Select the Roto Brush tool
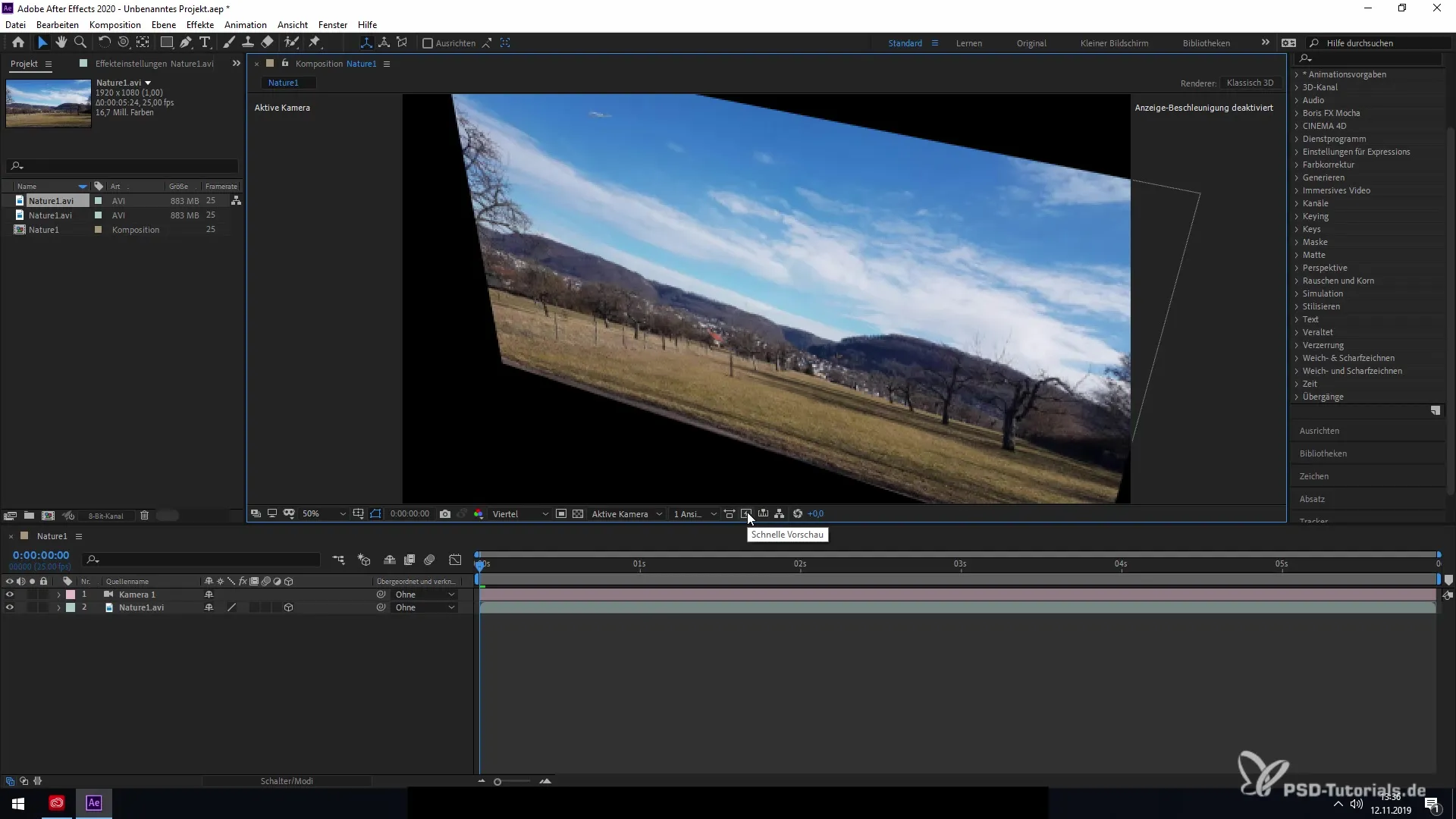This screenshot has height=819, width=1456. 292,42
